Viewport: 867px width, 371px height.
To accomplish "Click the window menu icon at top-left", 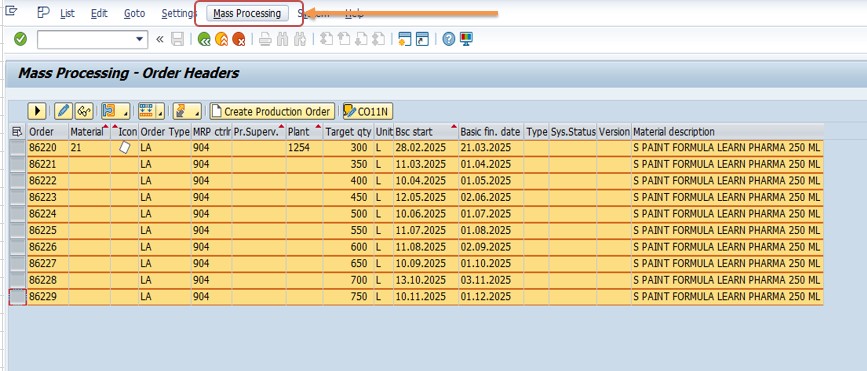I will 11,11.
